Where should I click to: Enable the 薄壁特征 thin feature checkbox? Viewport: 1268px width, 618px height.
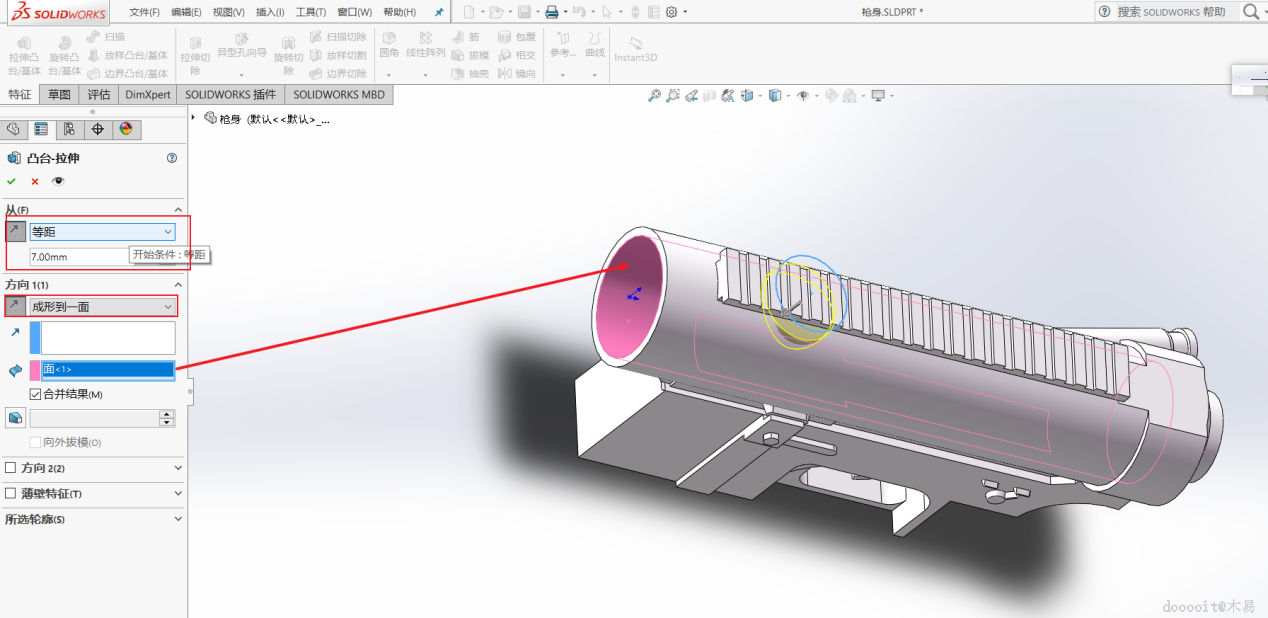11,493
